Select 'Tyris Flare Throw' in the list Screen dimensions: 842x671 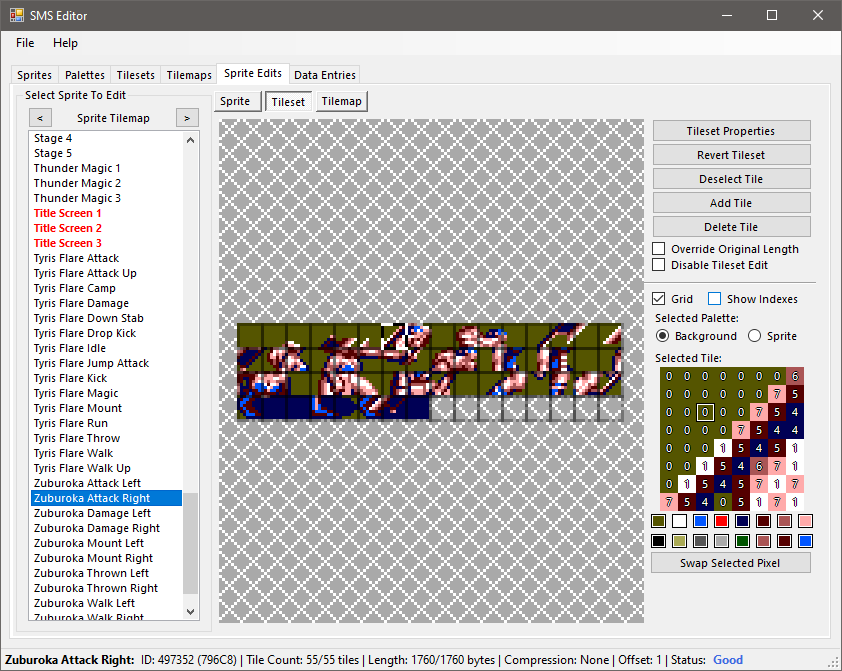click(106, 438)
